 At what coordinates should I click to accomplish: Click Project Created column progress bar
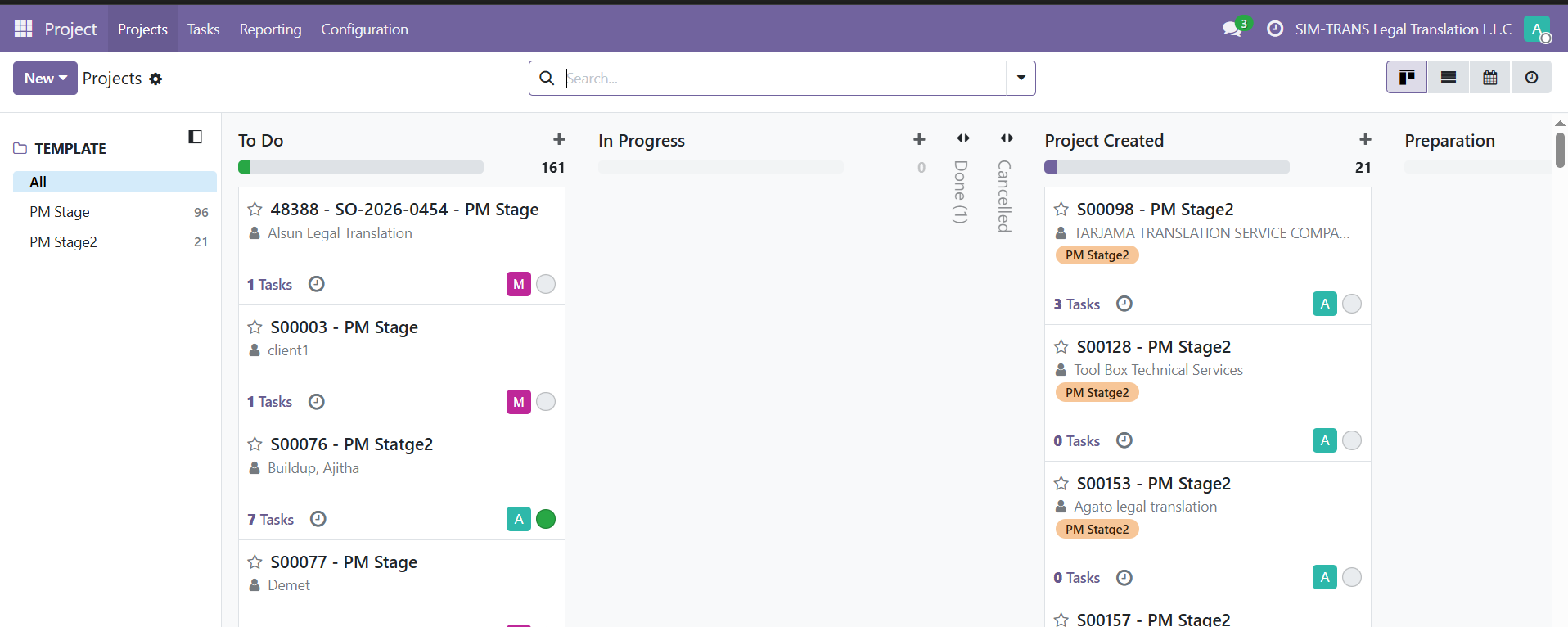[1167, 167]
